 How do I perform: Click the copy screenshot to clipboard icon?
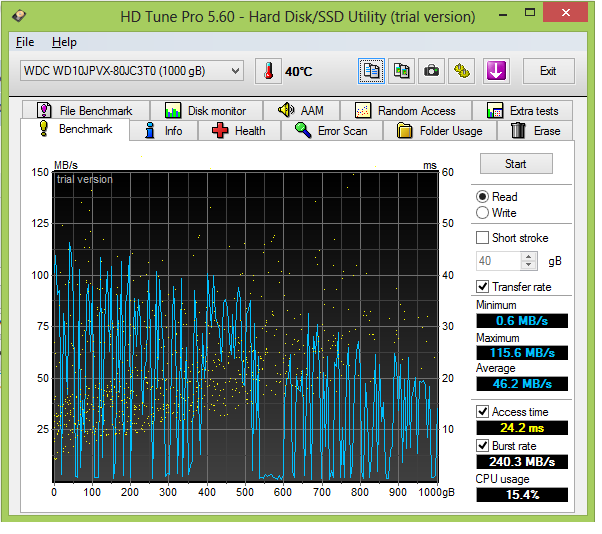(402, 71)
